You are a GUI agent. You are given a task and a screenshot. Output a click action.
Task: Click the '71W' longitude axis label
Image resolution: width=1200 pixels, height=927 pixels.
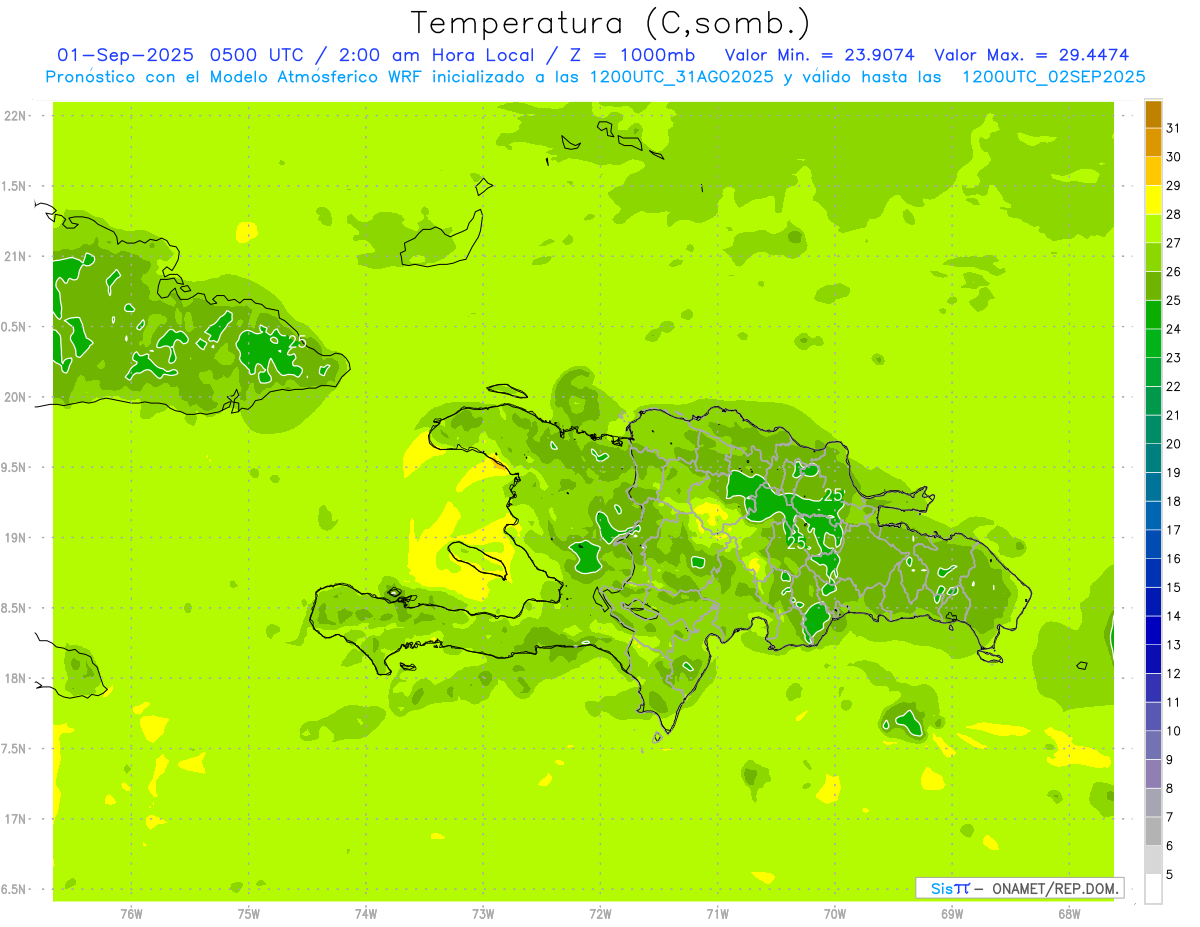coord(717,914)
